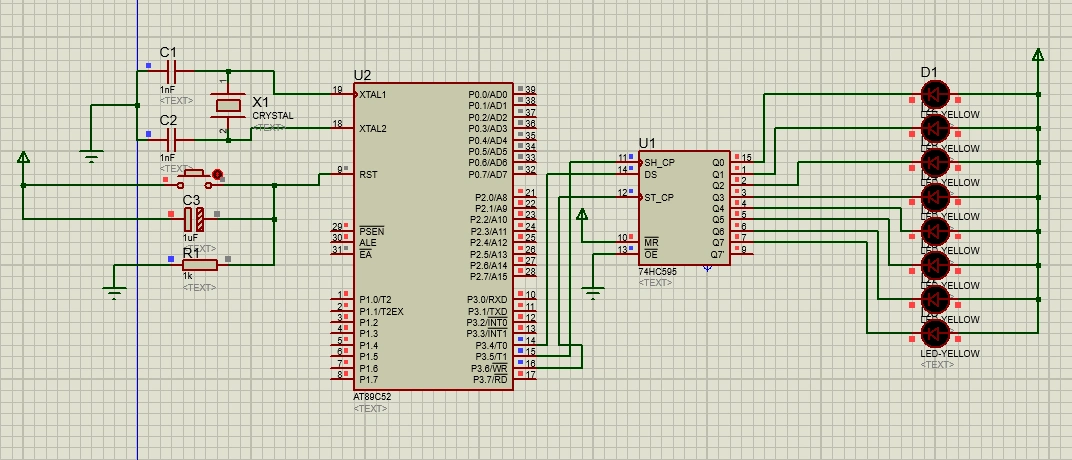Select the X1 crystal component
The width and height of the screenshot is (1072, 460).
tap(229, 104)
